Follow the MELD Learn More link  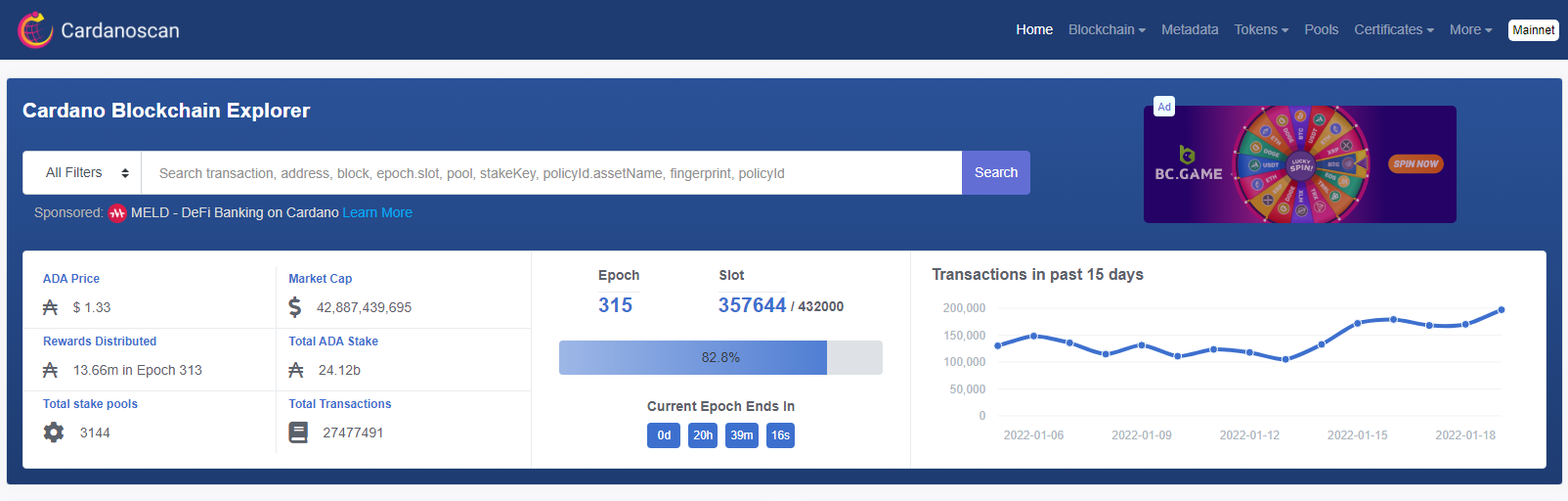click(x=377, y=212)
